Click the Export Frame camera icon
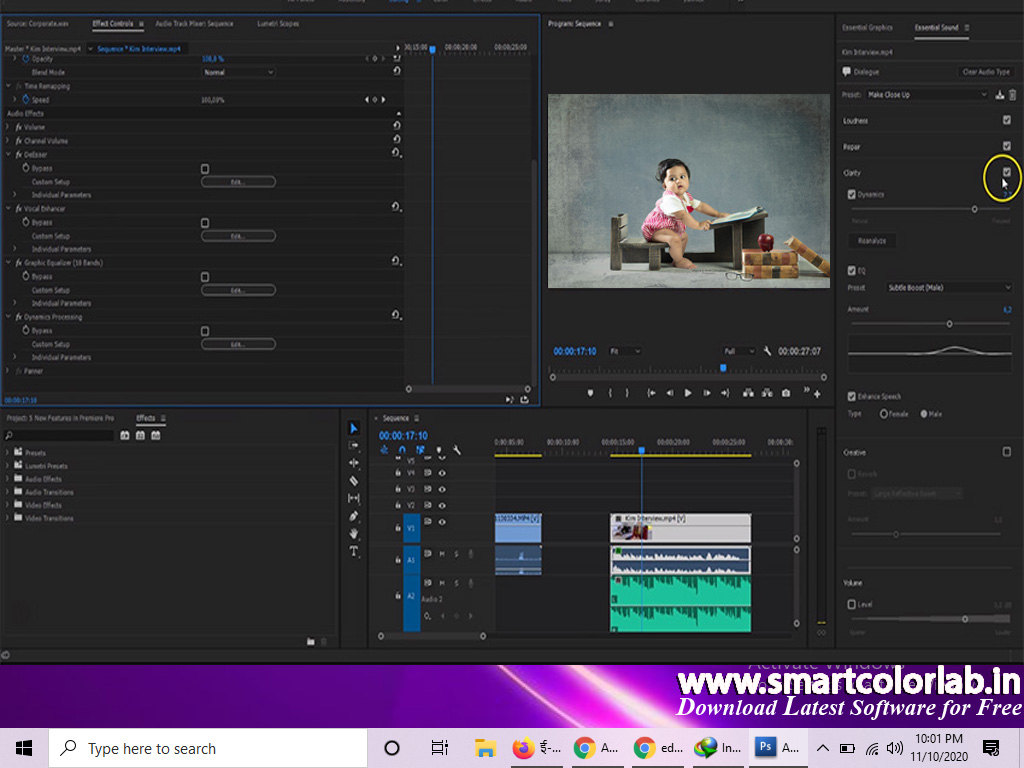The width and height of the screenshot is (1024, 768). [x=786, y=393]
